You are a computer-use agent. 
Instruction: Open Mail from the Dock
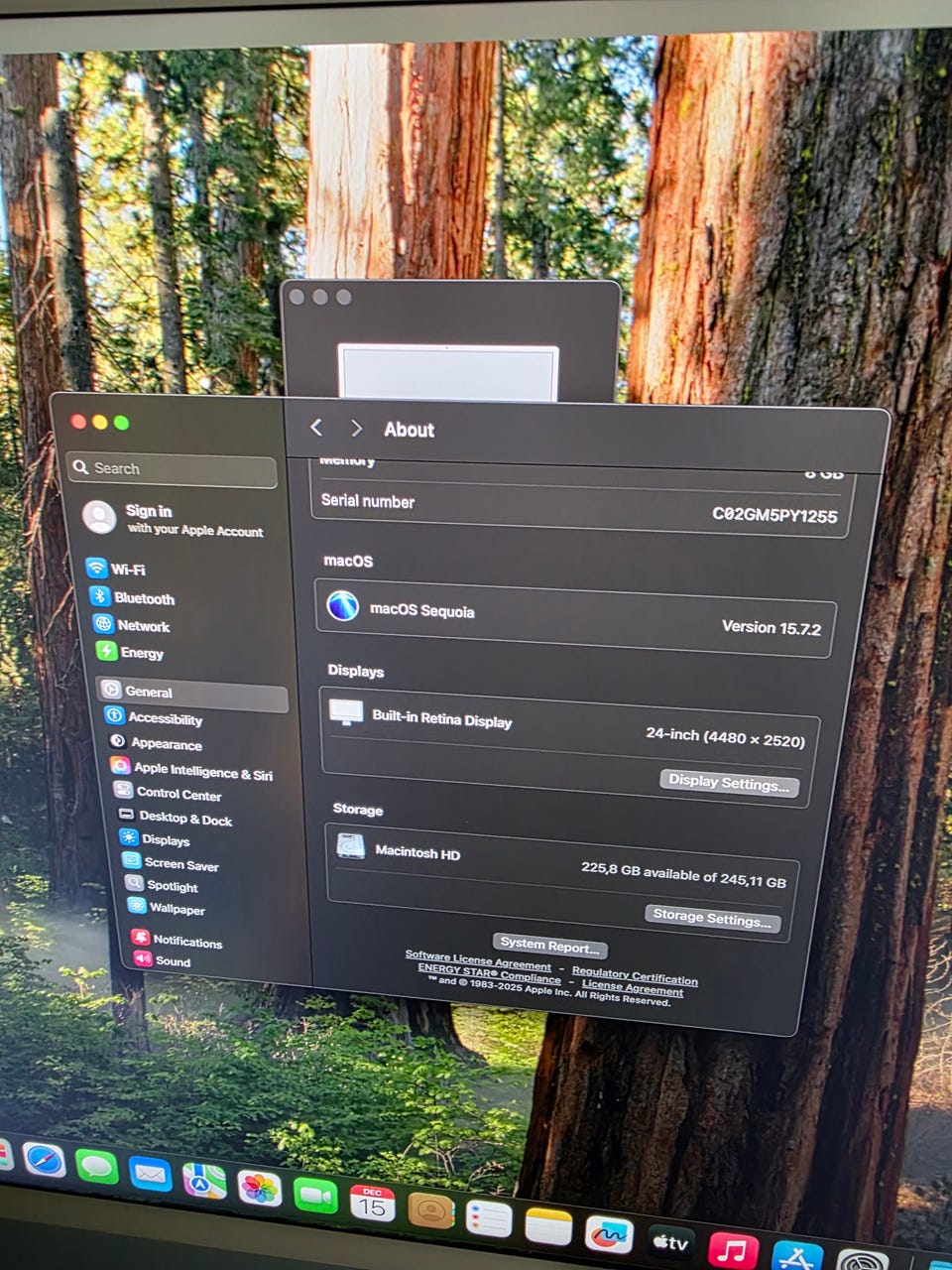151,1174
